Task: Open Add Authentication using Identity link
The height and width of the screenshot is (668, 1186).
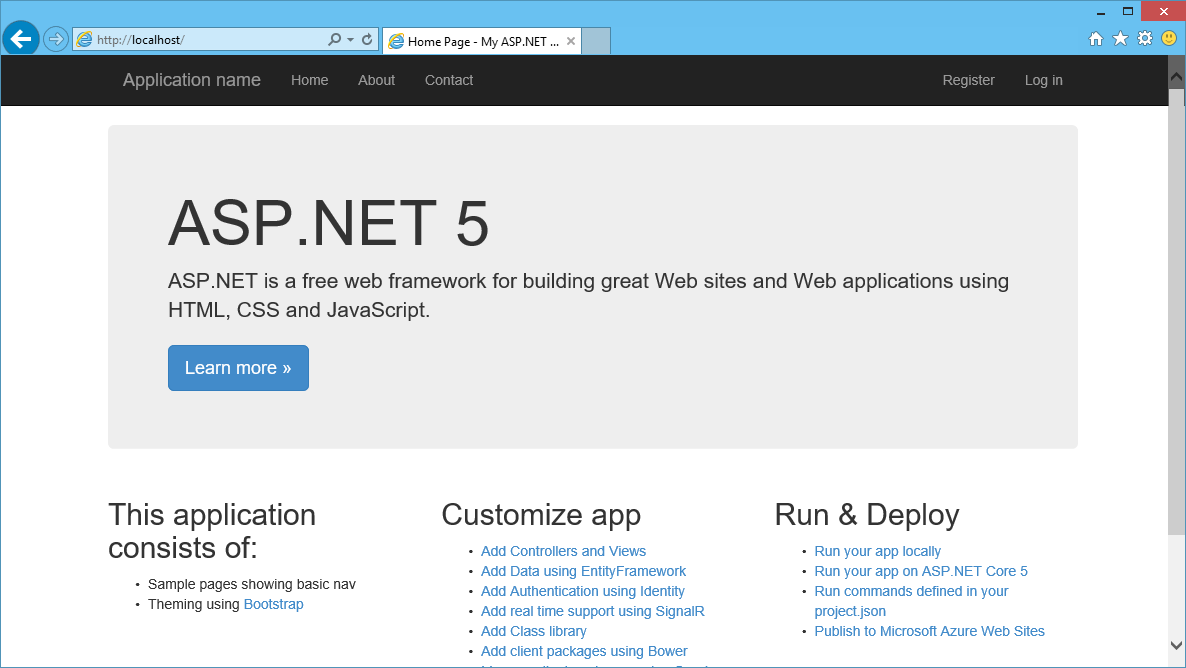Action: (582, 592)
